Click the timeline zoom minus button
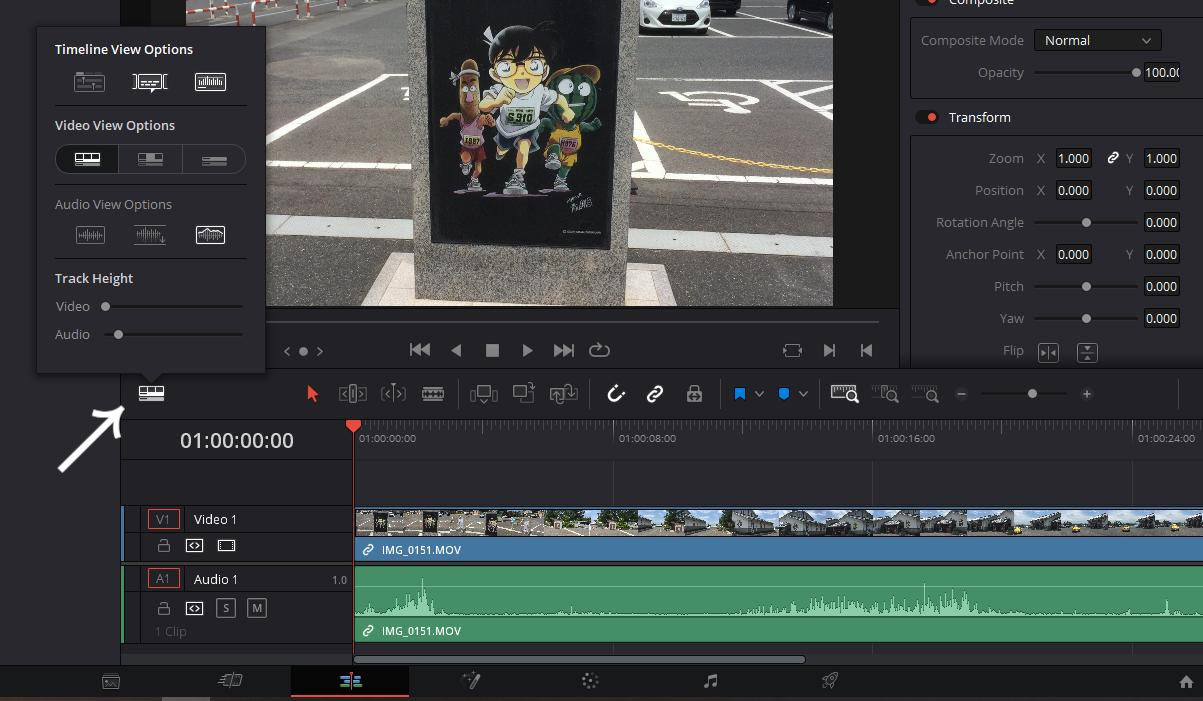Screen dimensions: 1203x701 (x=961, y=394)
